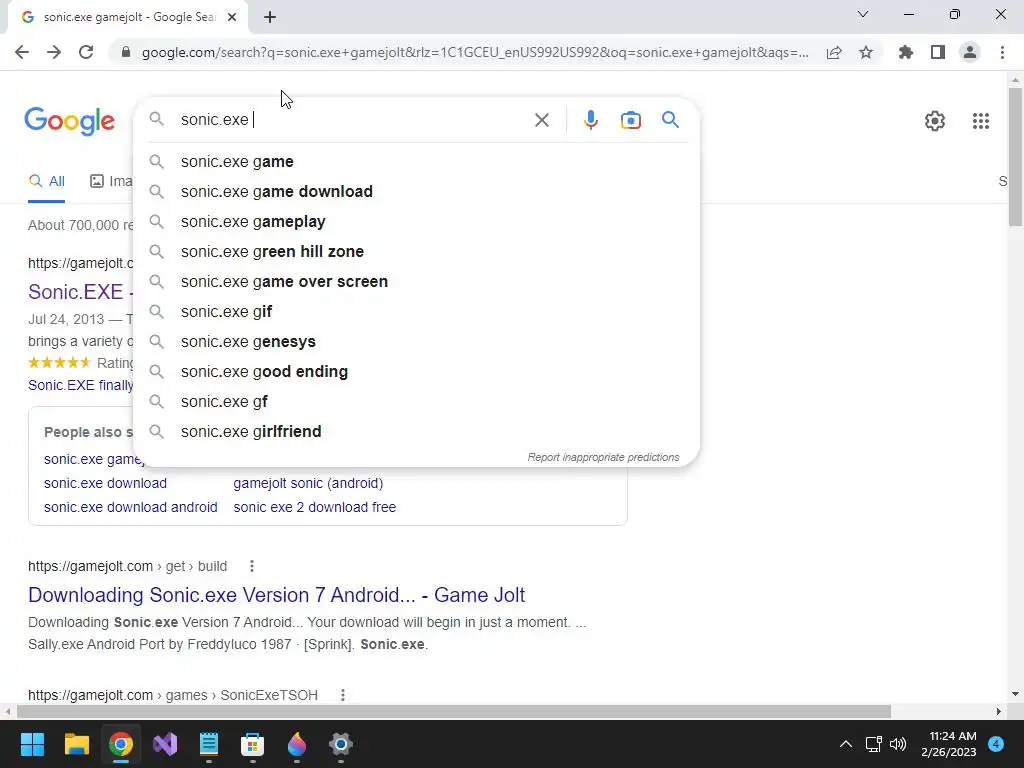Choose suggestion "sonic.exe gif"

coord(416,312)
